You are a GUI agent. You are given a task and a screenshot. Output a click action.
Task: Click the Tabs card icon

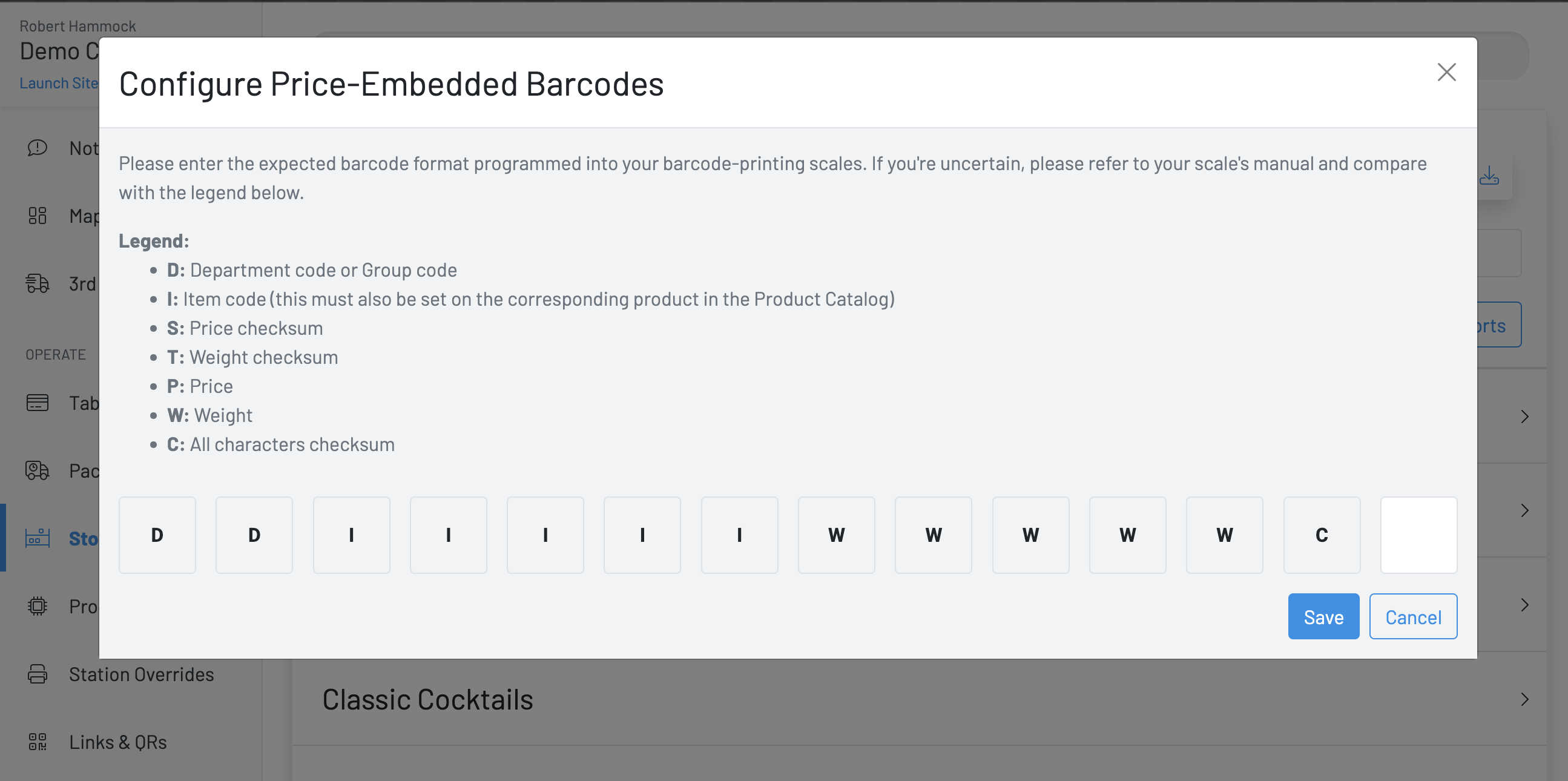click(37, 403)
